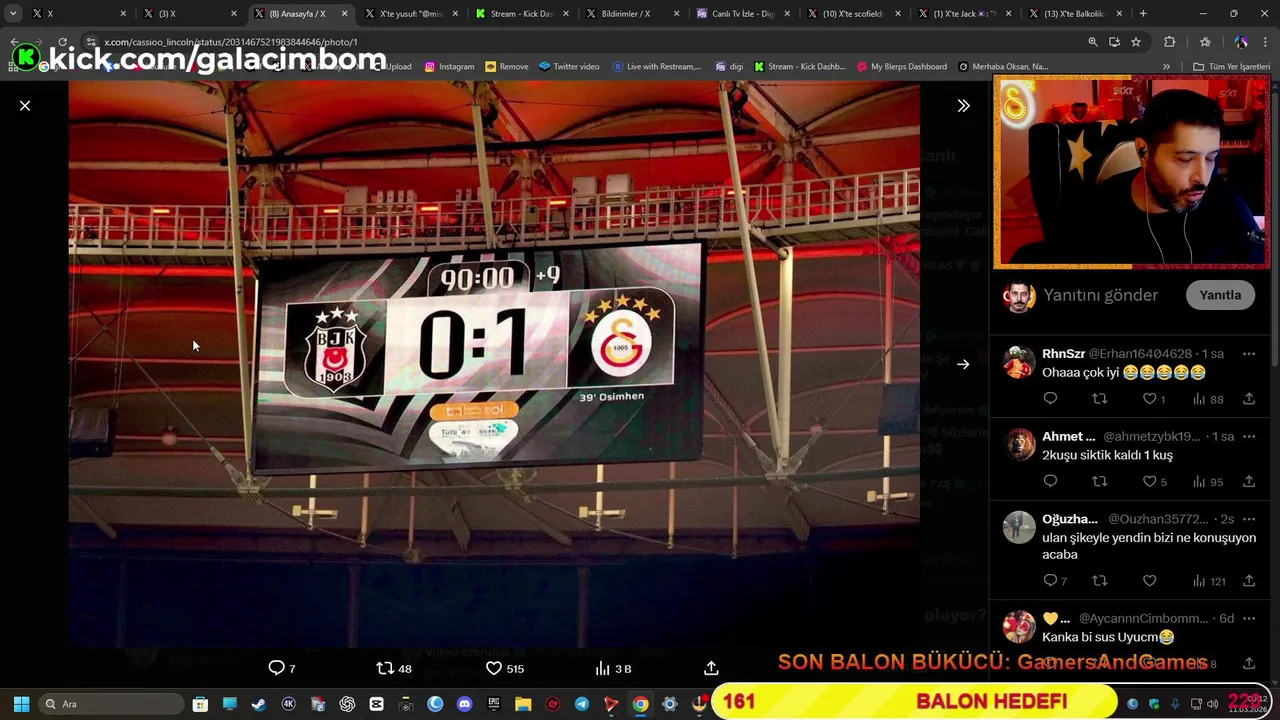The height and width of the screenshot is (720, 1280).
Task: Open File Explorer from the taskbar
Action: (x=523, y=704)
